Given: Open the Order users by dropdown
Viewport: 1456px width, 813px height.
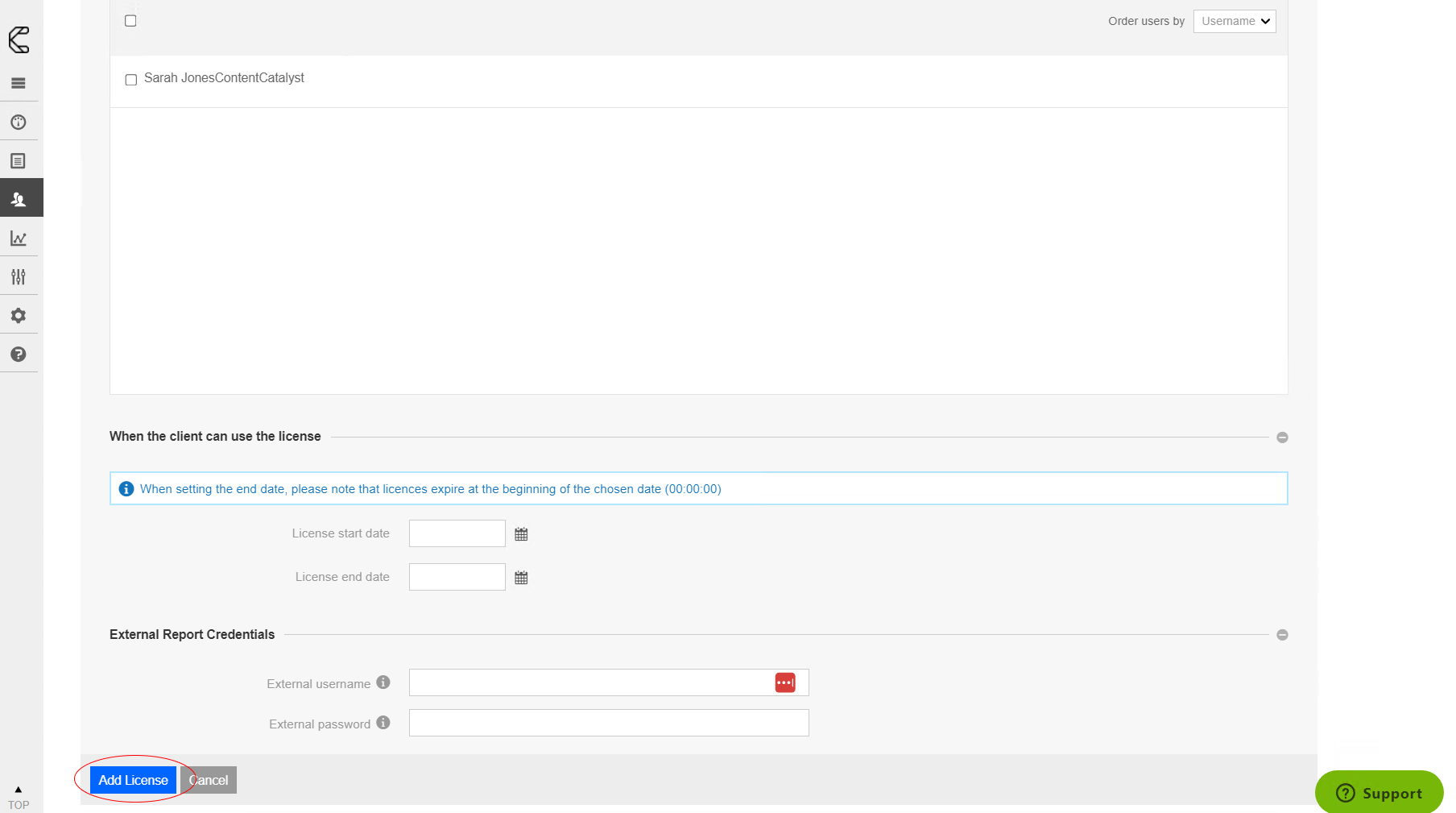Looking at the screenshot, I should pos(1234,21).
